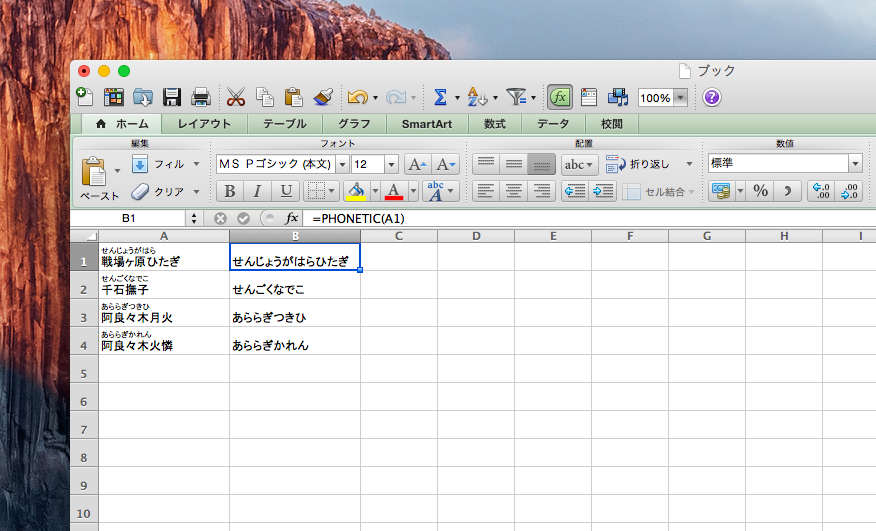Toggle bold formatting

(230, 192)
